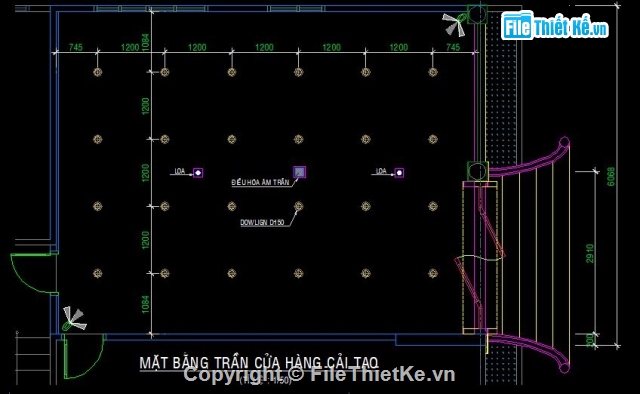Screen dimensions: 640x394
Task: Pick the wall fan symbol by lower-left door
Action: pyautogui.click(x=74, y=318)
